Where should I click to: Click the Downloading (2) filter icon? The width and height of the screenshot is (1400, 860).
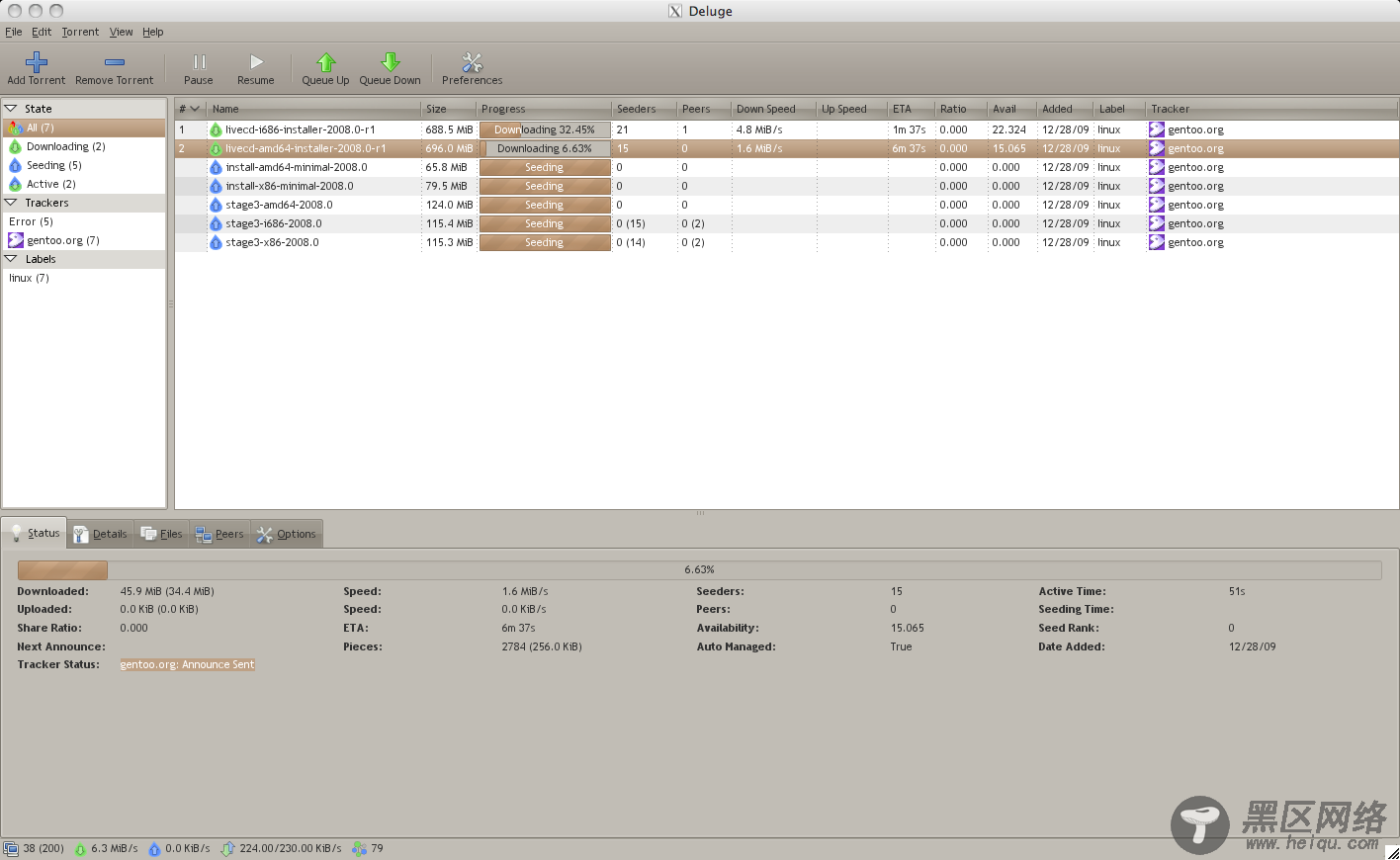[x=15, y=146]
